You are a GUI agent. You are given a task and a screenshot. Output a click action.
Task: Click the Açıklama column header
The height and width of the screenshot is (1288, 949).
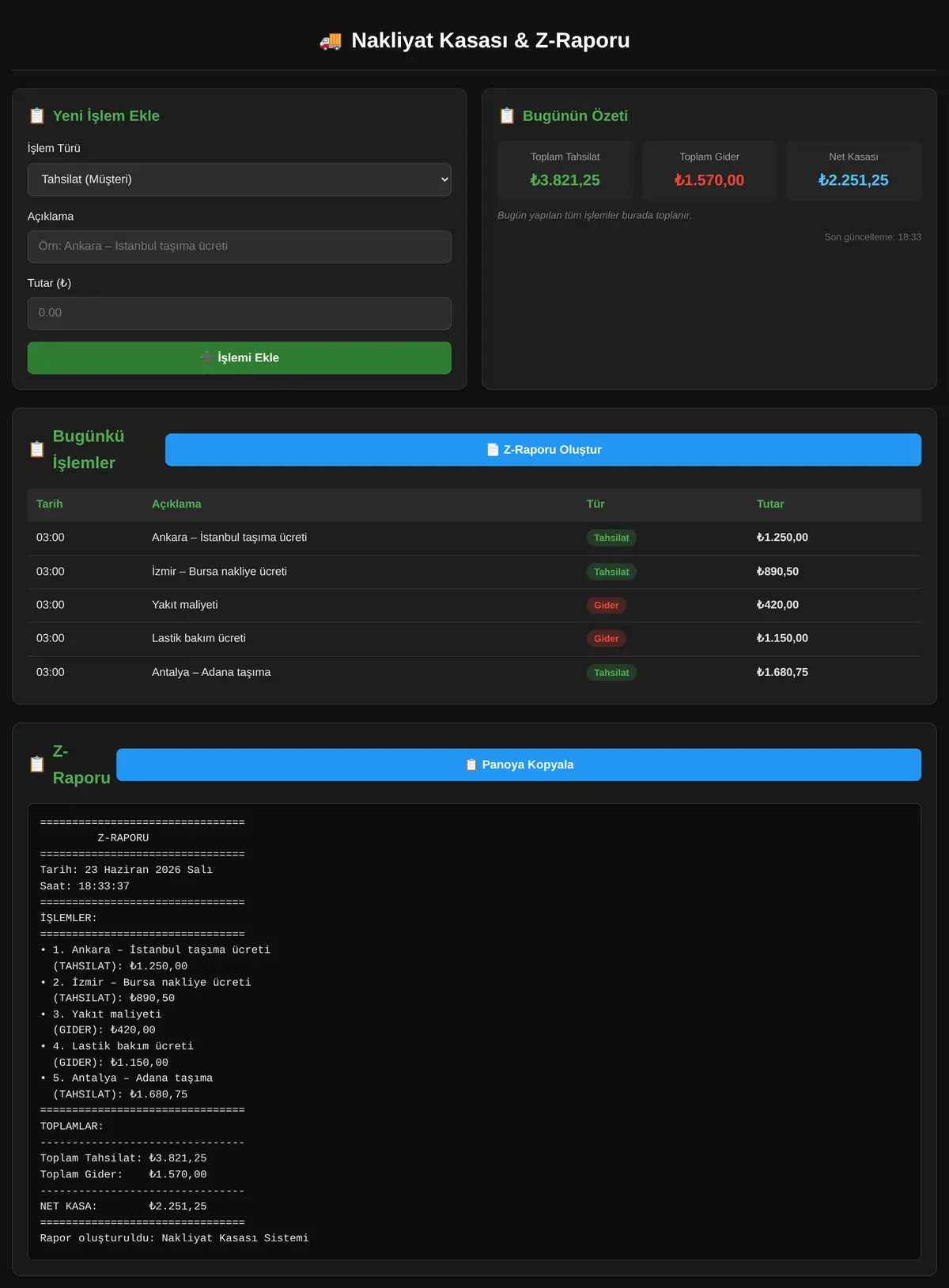[176, 504]
